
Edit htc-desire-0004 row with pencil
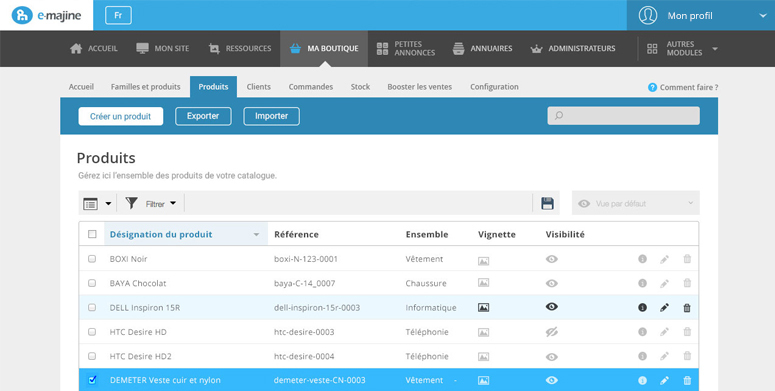click(664, 356)
